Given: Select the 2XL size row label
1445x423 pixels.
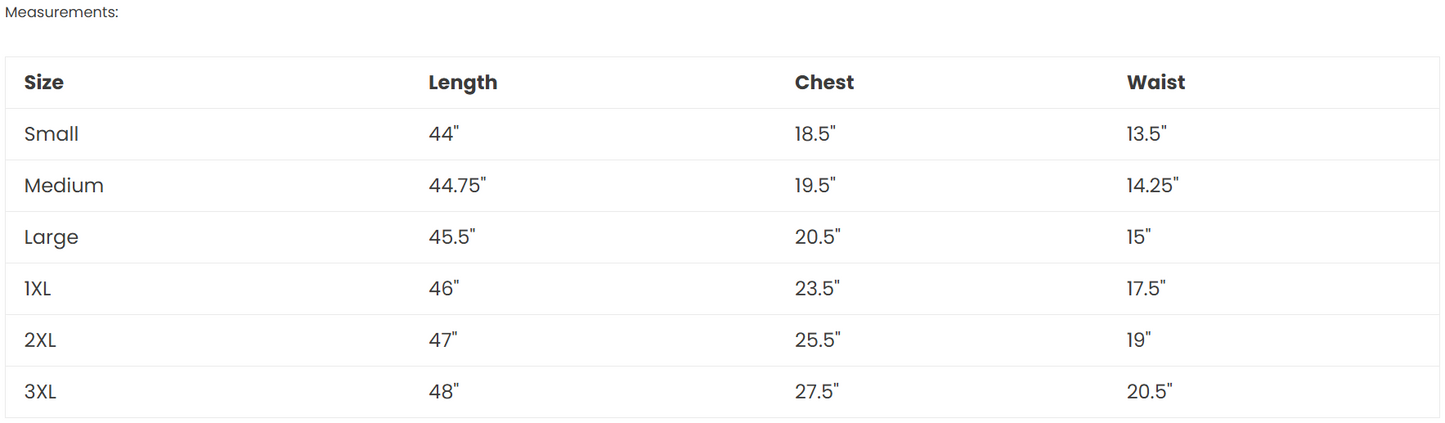Looking at the screenshot, I should pyautogui.click(x=40, y=341).
